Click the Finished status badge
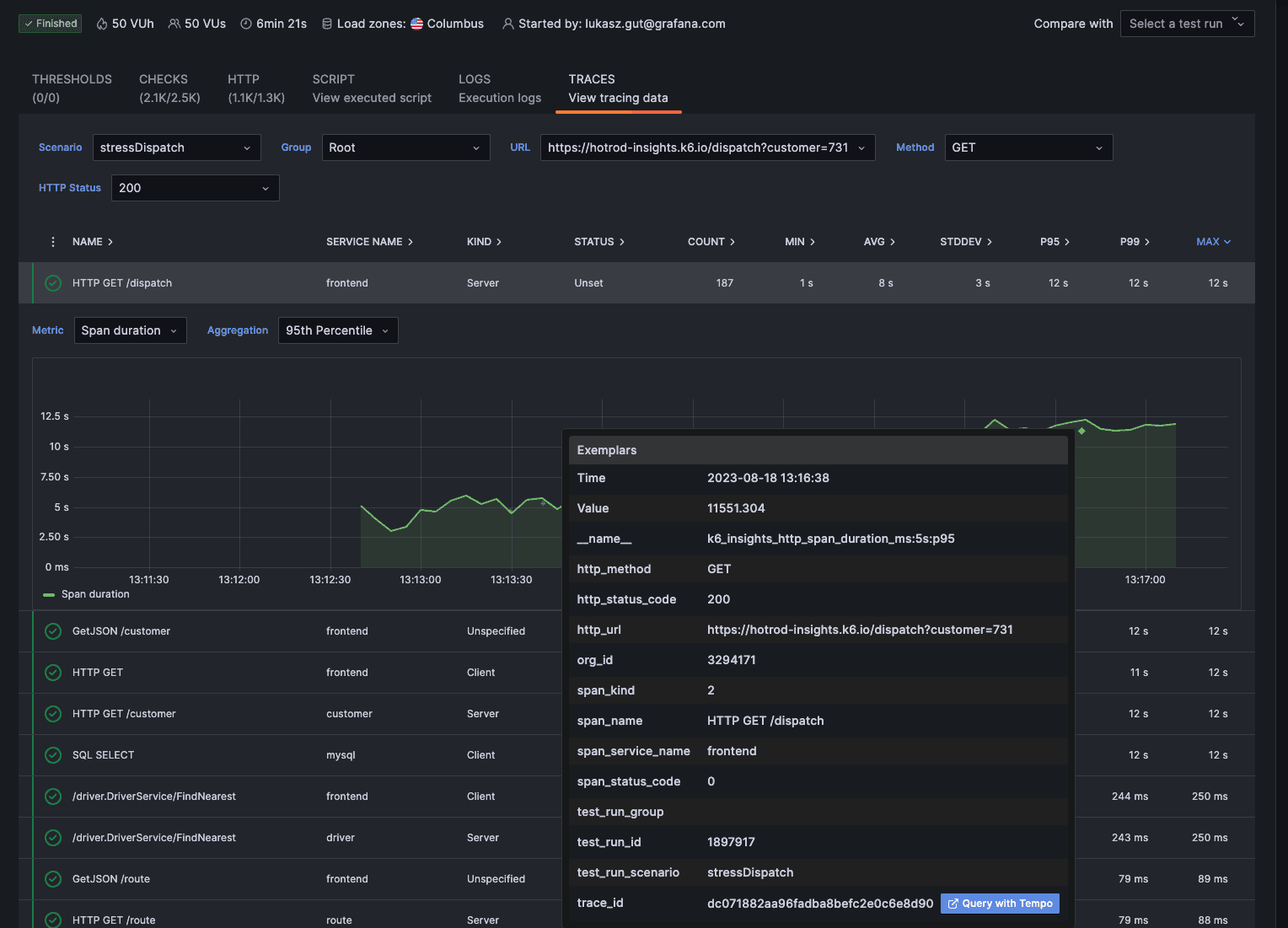This screenshot has height=928, width=1288. pos(50,24)
